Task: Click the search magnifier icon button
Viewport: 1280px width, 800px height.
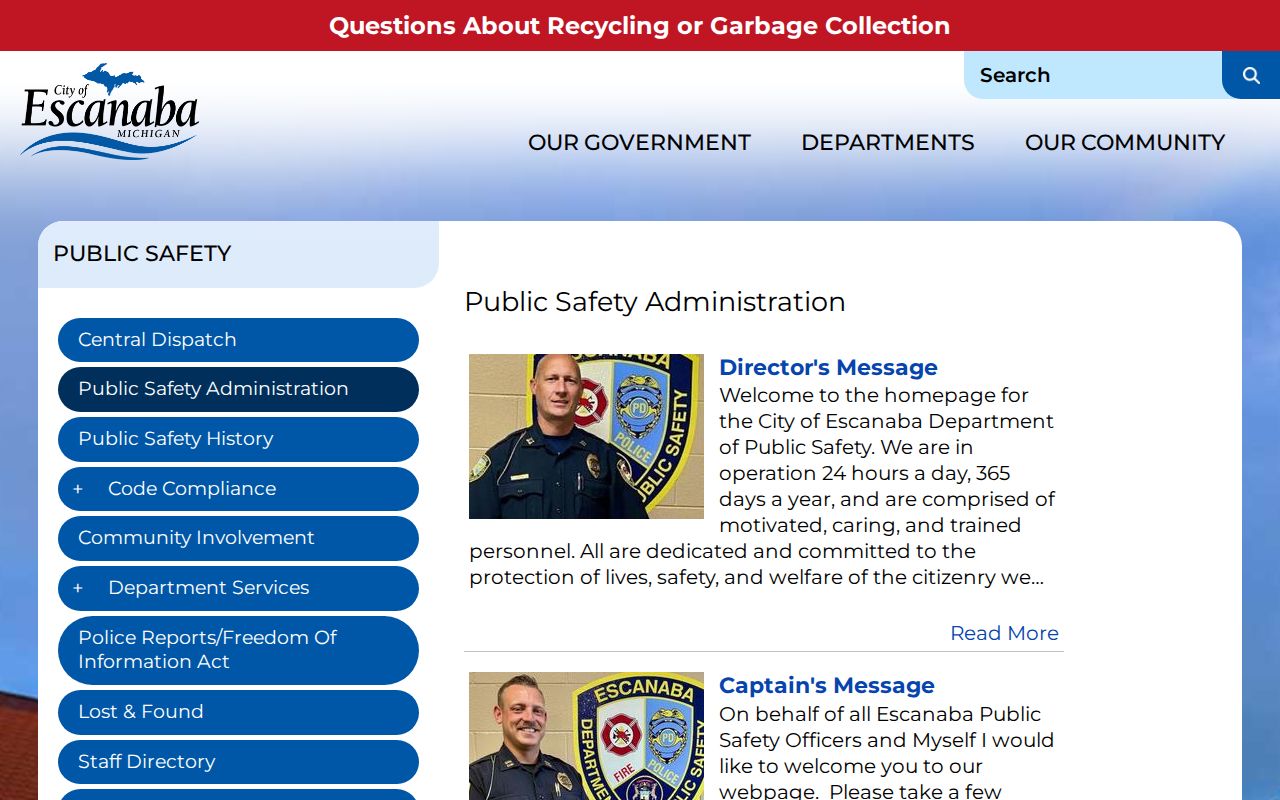Action: pyautogui.click(x=1251, y=75)
